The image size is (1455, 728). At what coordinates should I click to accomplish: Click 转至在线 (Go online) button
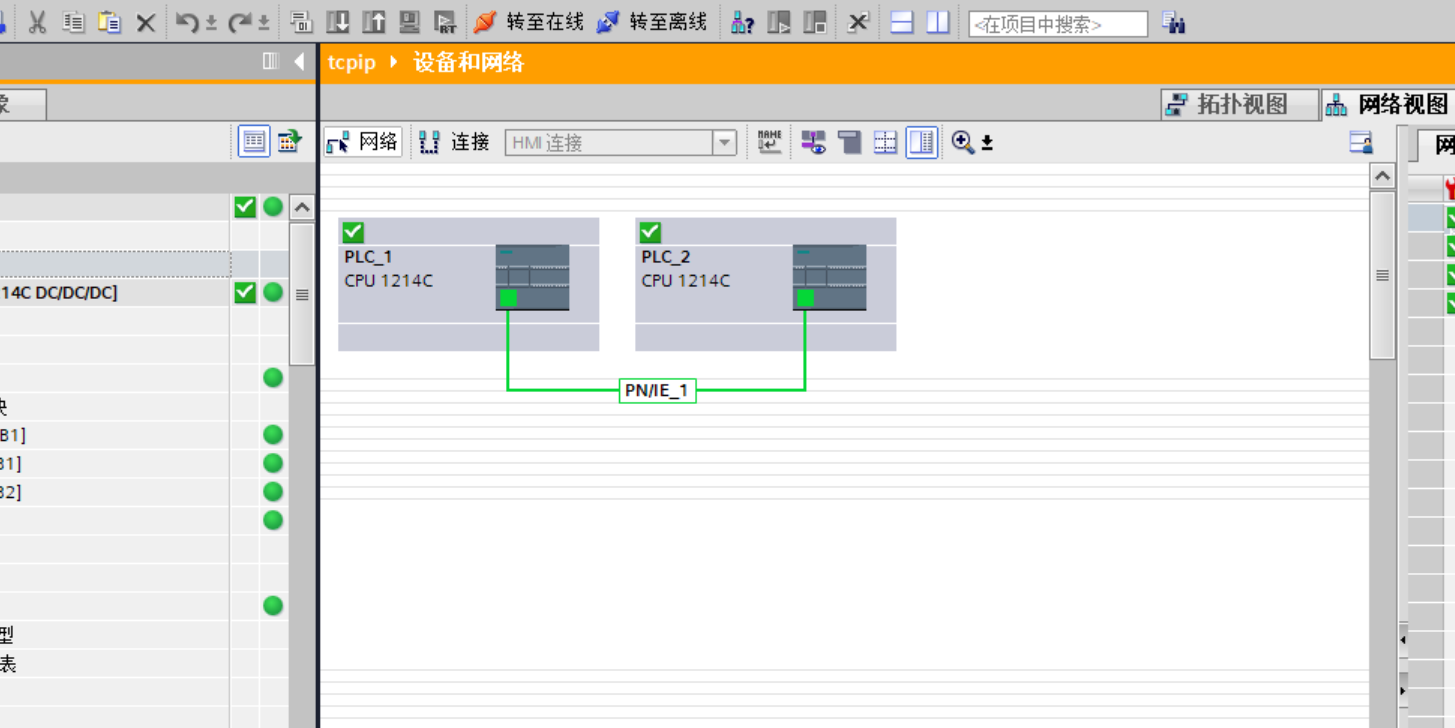coord(529,22)
